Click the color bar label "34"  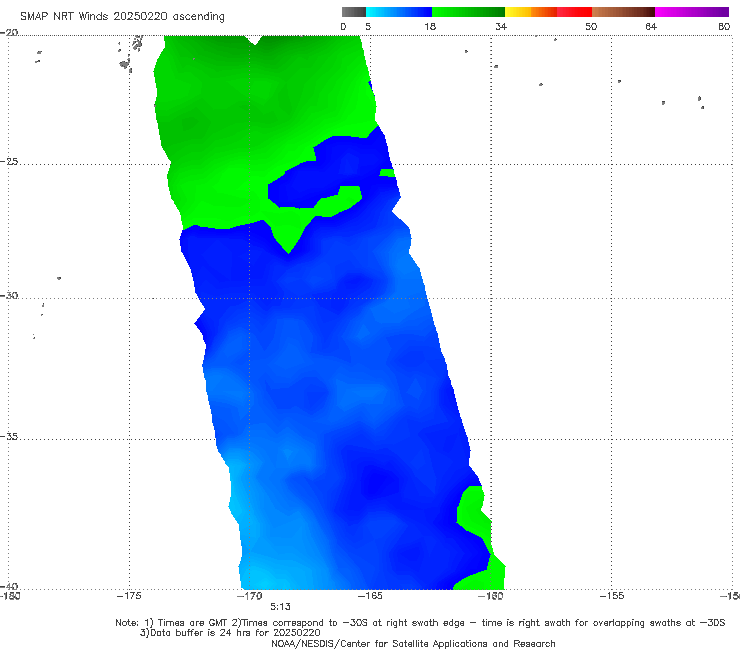pos(501,26)
